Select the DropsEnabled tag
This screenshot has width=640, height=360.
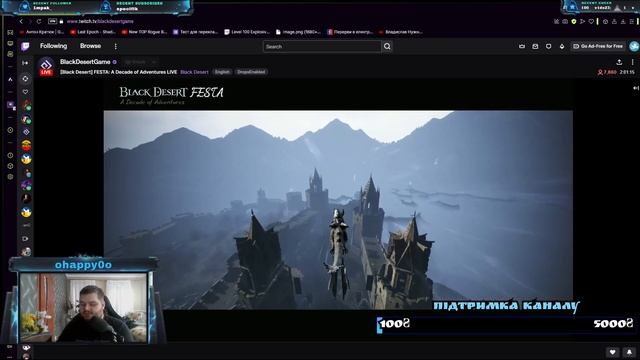point(251,72)
